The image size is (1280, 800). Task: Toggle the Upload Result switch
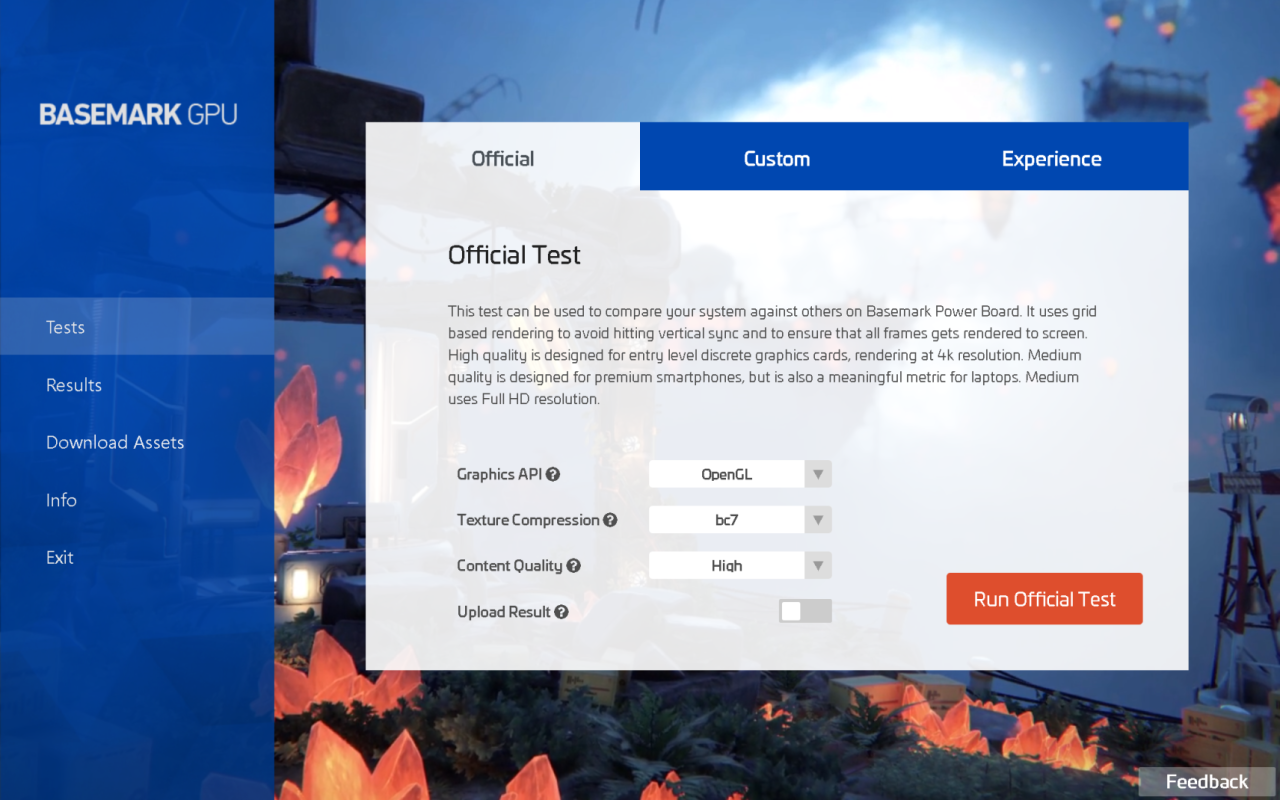[806, 611]
